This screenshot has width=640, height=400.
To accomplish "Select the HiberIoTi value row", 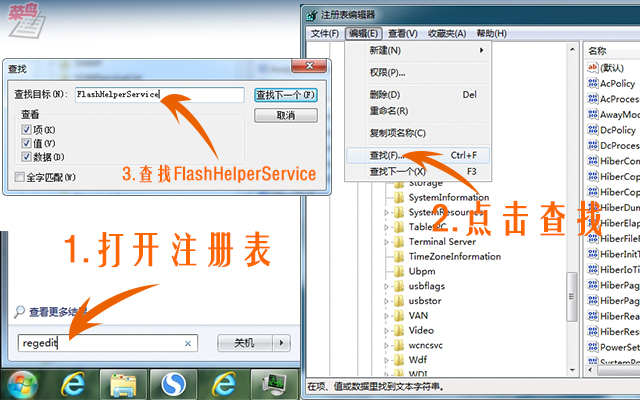I will click(613, 269).
